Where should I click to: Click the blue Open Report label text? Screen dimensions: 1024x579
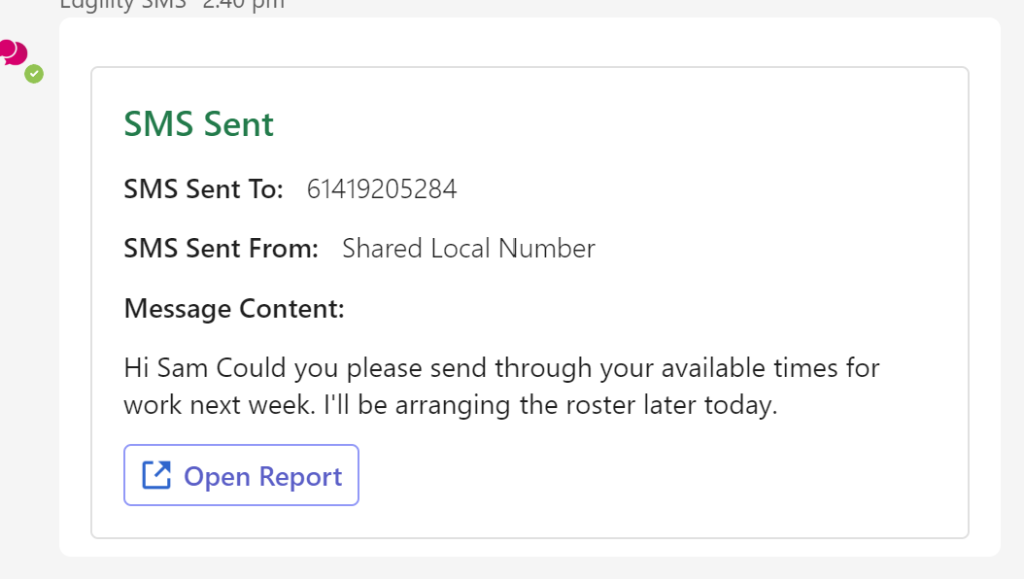coord(262,475)
